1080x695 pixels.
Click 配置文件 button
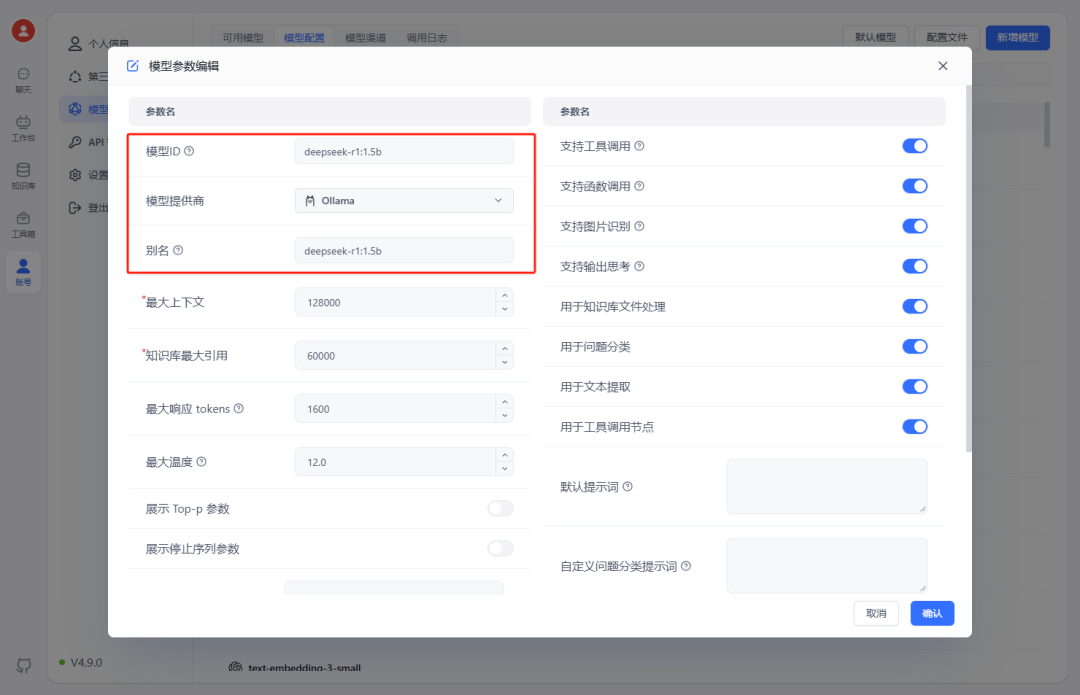[946, 37]
